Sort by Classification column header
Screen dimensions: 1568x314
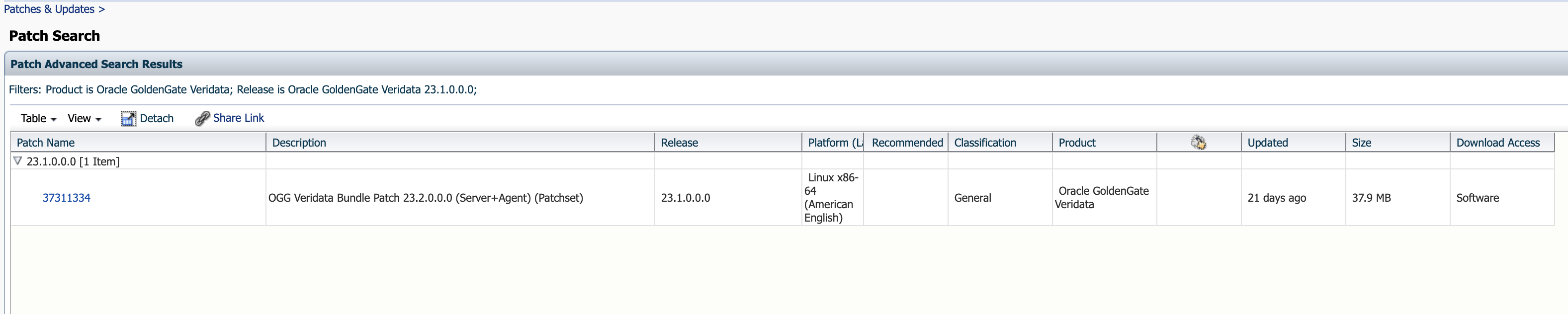[985, 143]
